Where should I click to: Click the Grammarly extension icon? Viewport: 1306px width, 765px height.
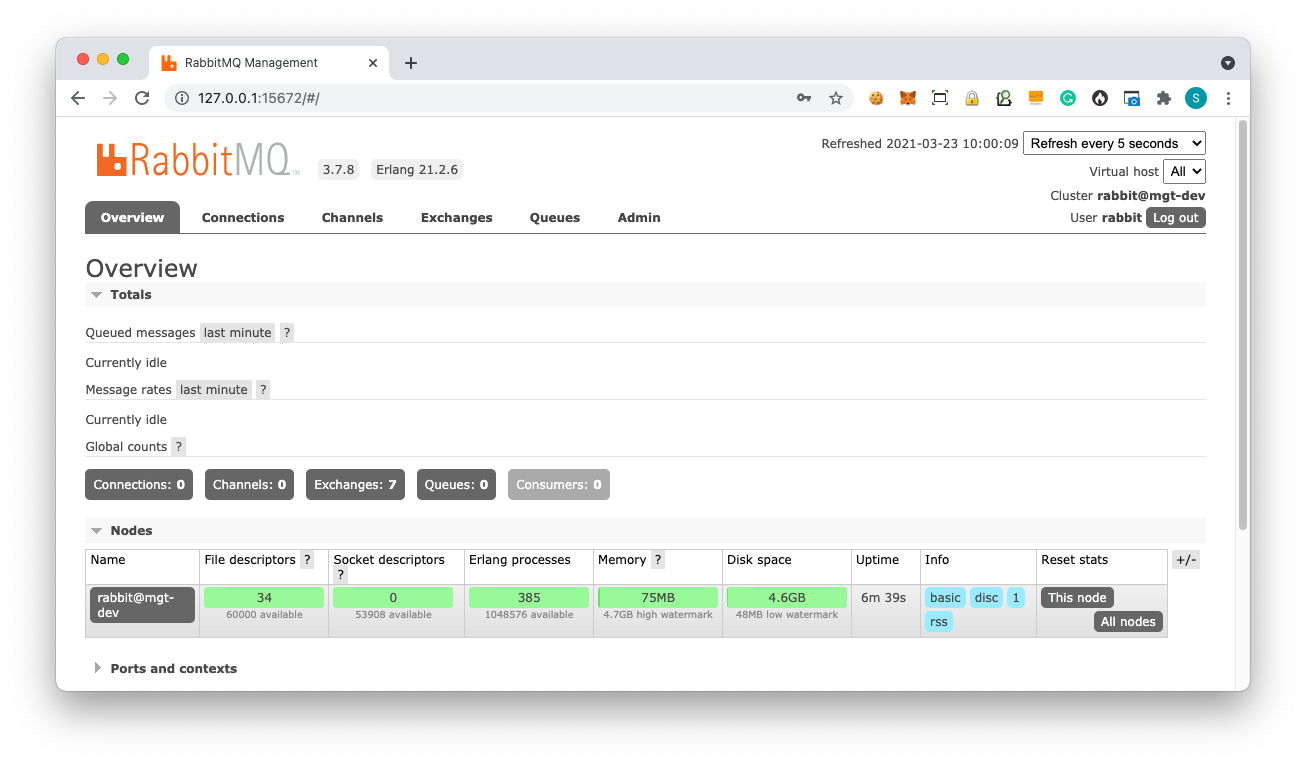[1068, 98]
